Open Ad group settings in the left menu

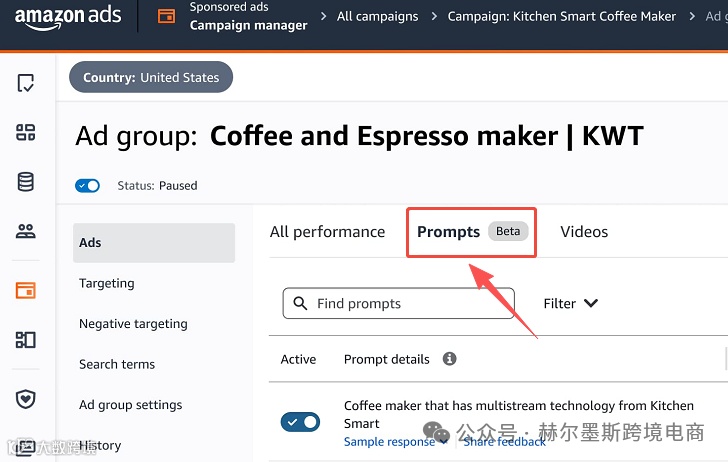pos(130,405)
